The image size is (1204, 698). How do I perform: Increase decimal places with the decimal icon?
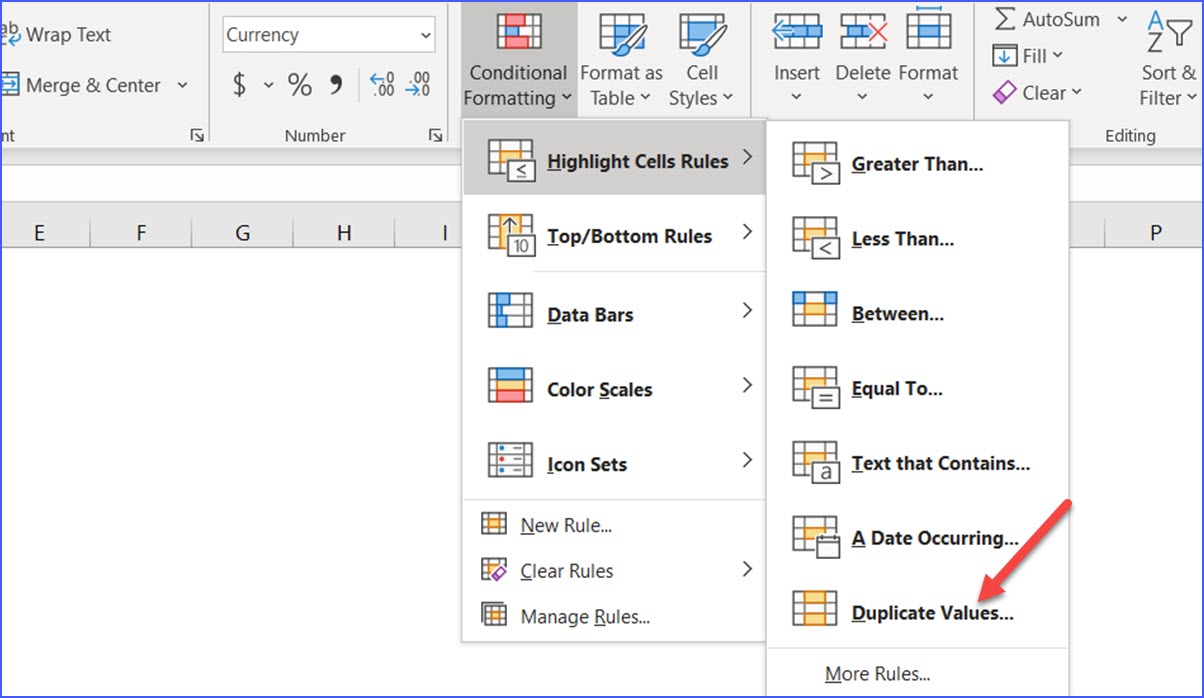pos(381,85)
